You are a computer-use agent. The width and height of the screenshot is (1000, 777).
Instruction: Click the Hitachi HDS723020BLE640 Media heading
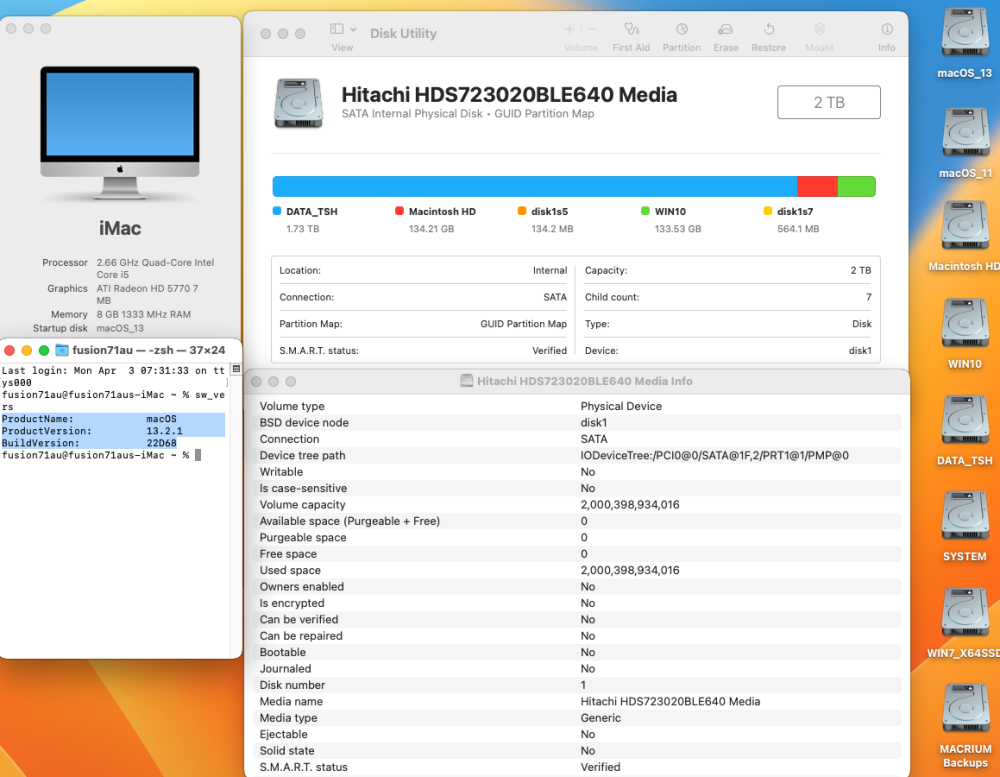tap(509, 94)
